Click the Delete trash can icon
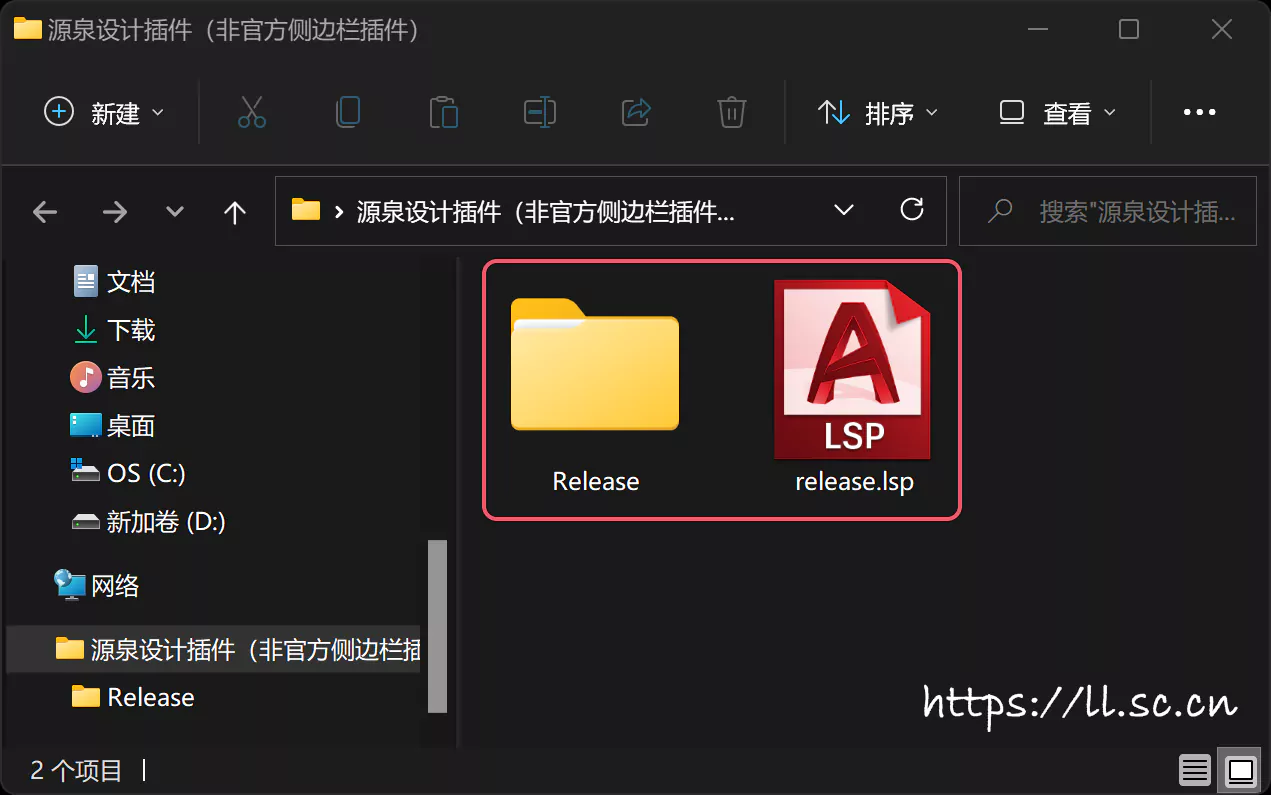Image resolution: width=1271 pixels, height=795 pixels. (x=732, y=112)
